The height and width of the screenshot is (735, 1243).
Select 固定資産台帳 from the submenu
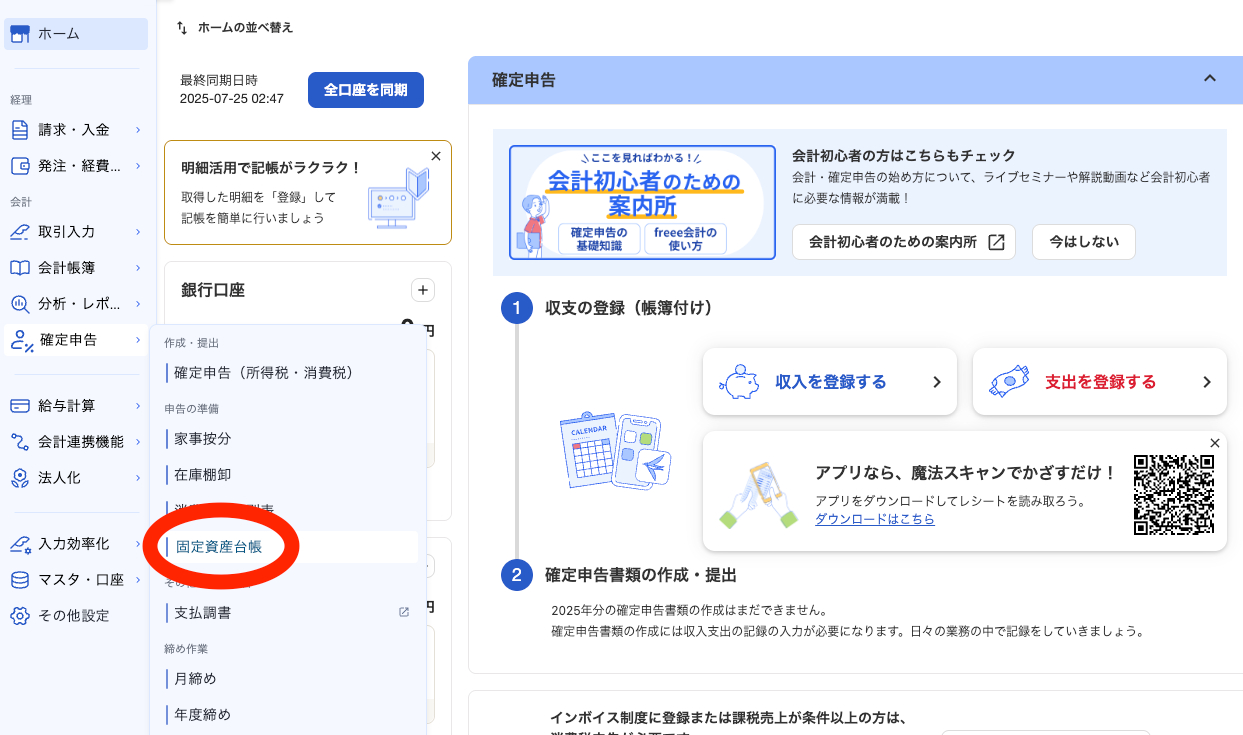click(x=222, y=547)
